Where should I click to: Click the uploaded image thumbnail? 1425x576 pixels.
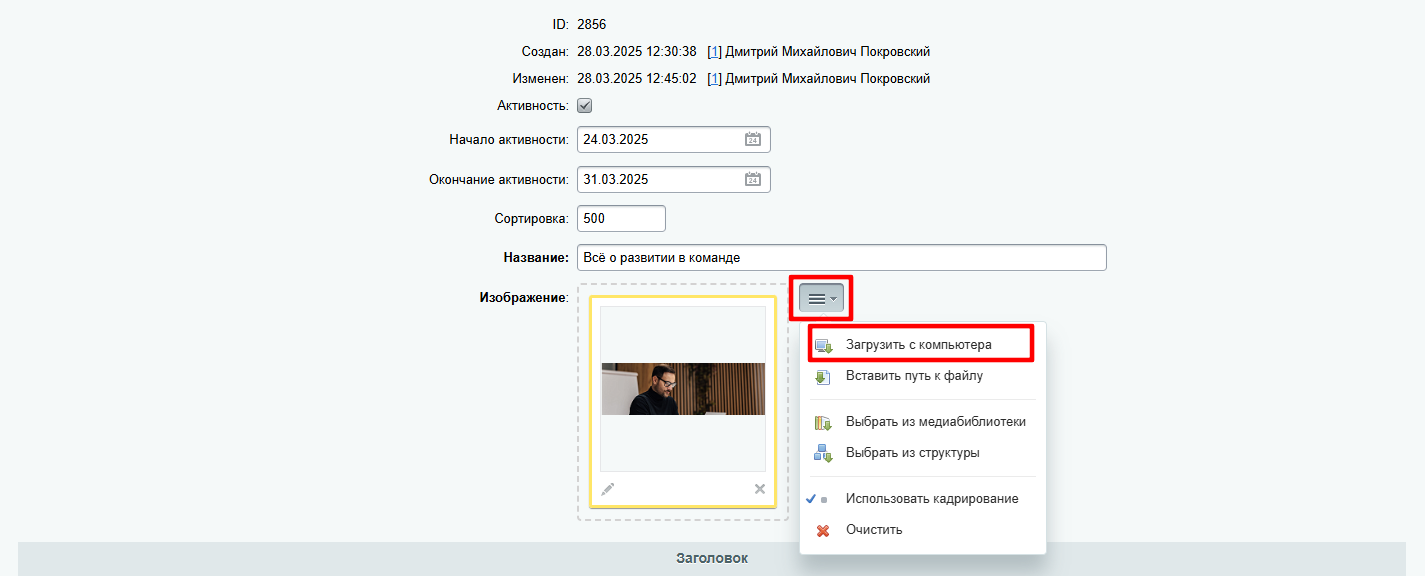[x=683, y=389]
